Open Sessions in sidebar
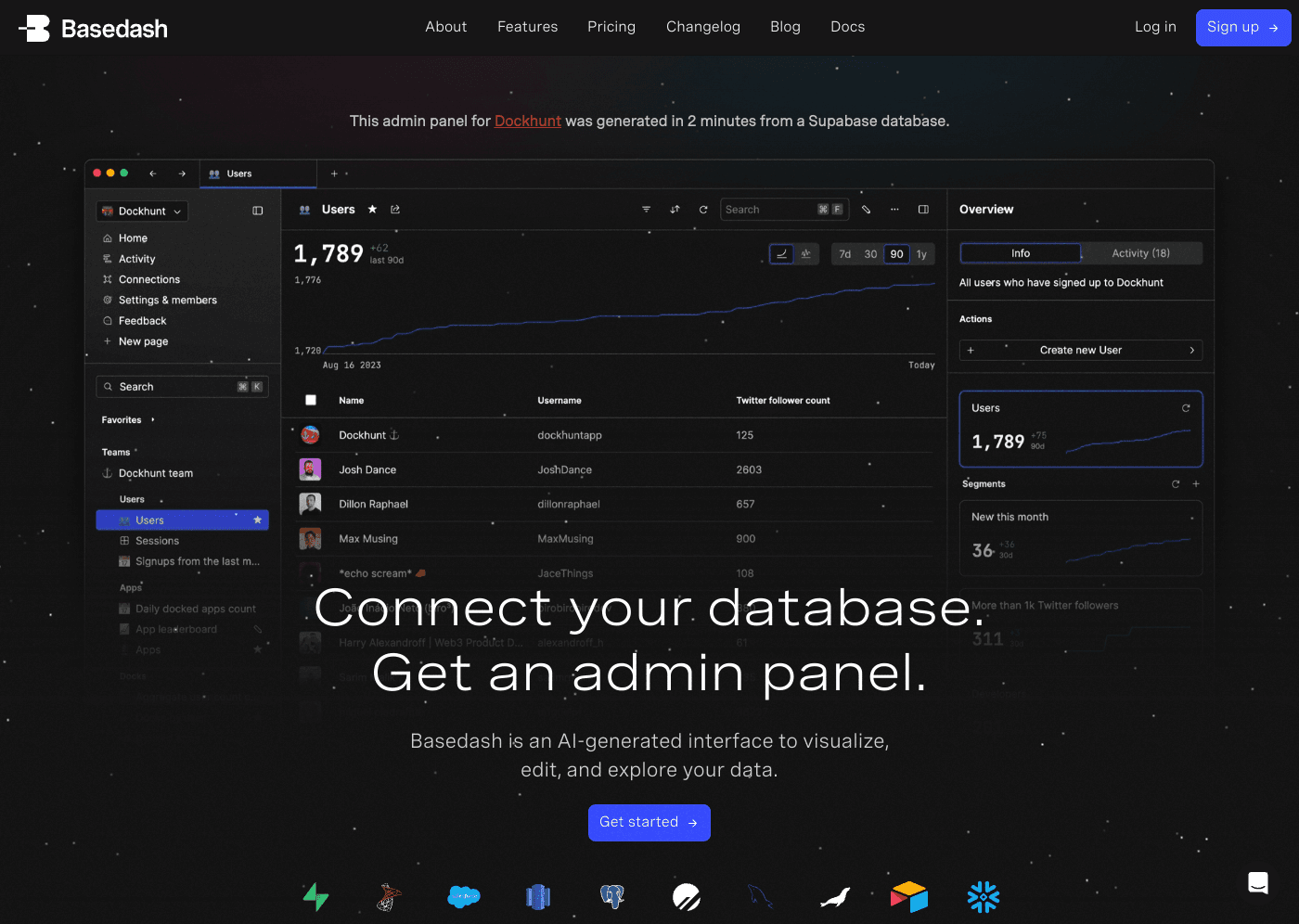This screenshot has width=1299, height=924. tap(157, 541)
